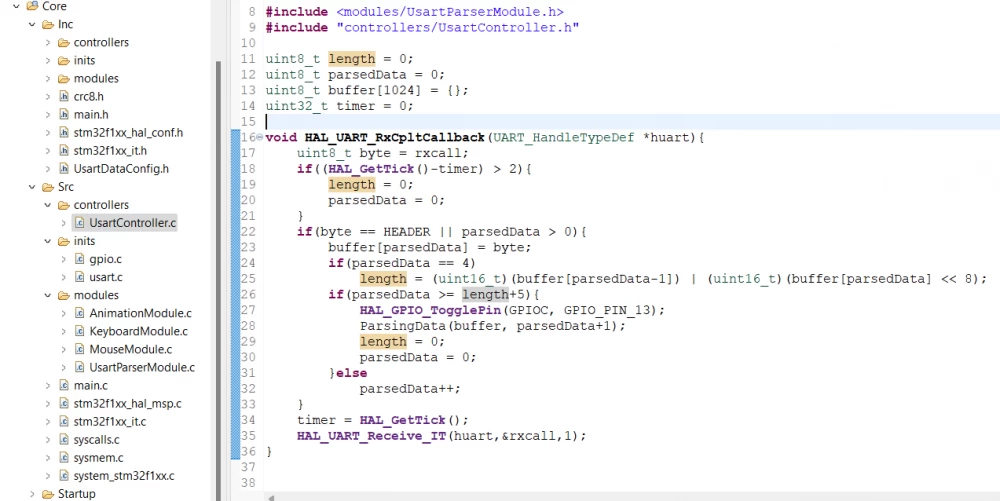The height and width of the screenshot is (501, 1000).
Task: Collapse the Inc folder
Action: point(32,24)
